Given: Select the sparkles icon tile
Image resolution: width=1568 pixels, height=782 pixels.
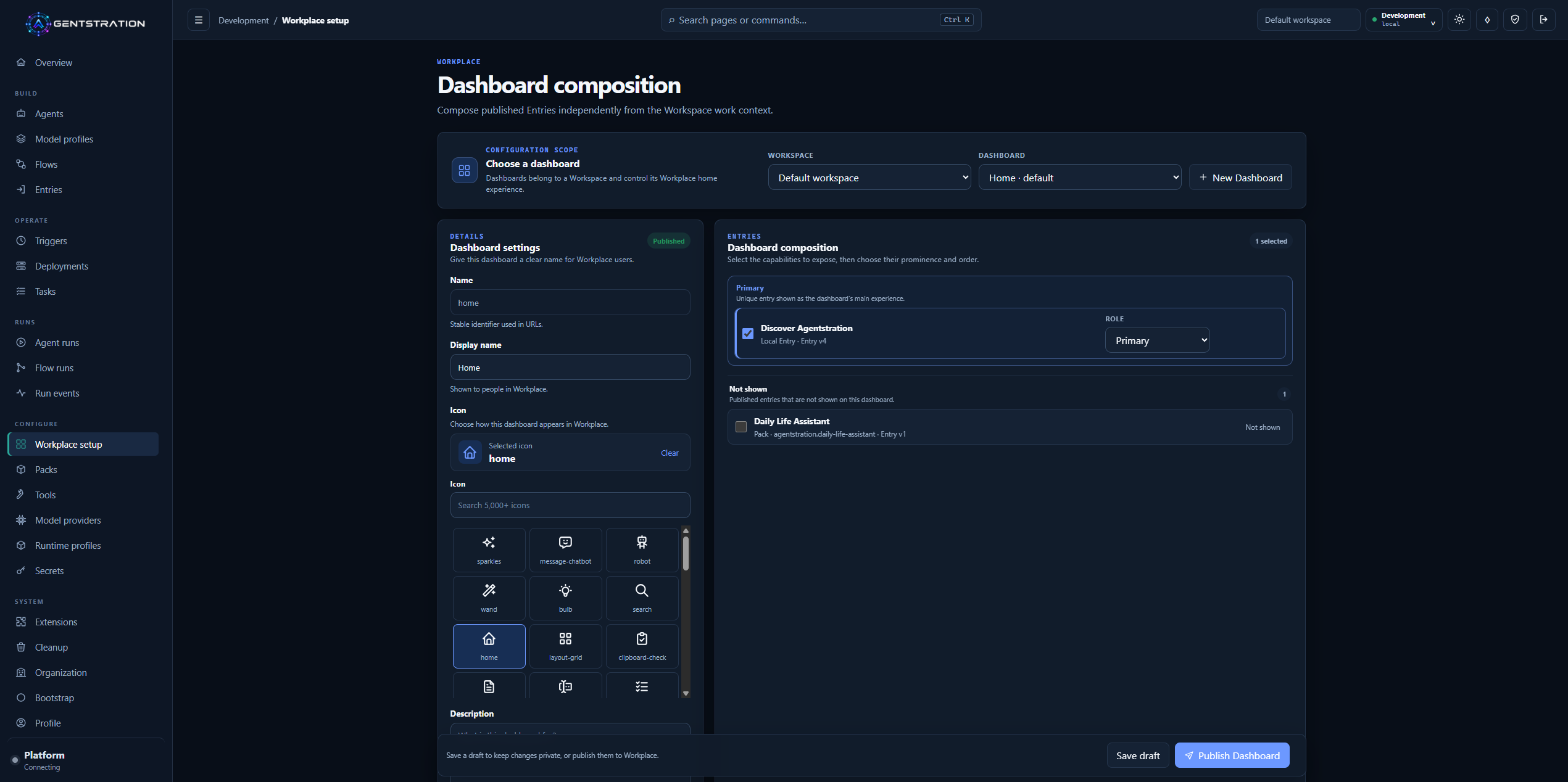Looking at the screenshot, I should 489,549.
